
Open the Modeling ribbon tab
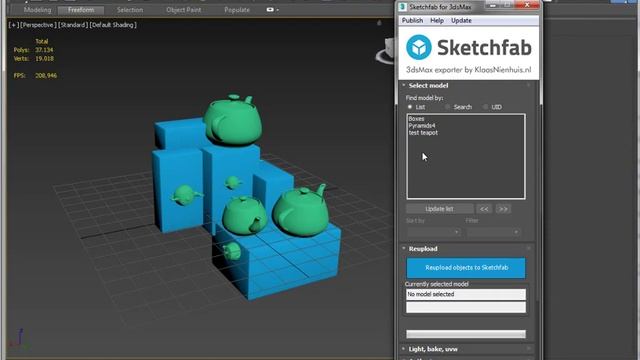click(37, 10)
